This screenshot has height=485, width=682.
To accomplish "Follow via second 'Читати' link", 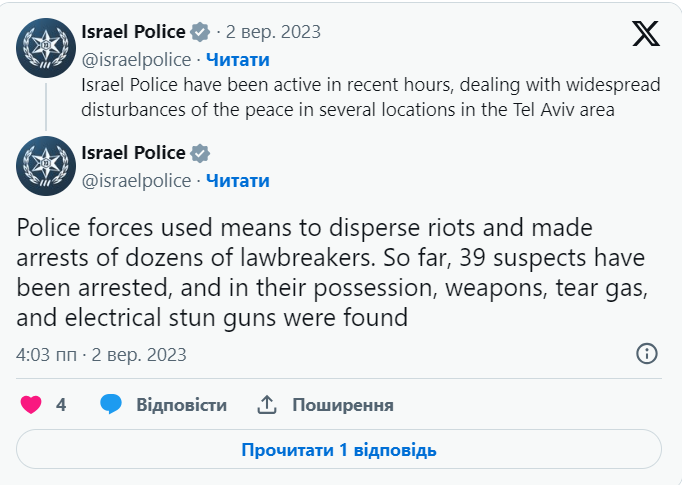I will pyautogui.click(x=237, y=181).
